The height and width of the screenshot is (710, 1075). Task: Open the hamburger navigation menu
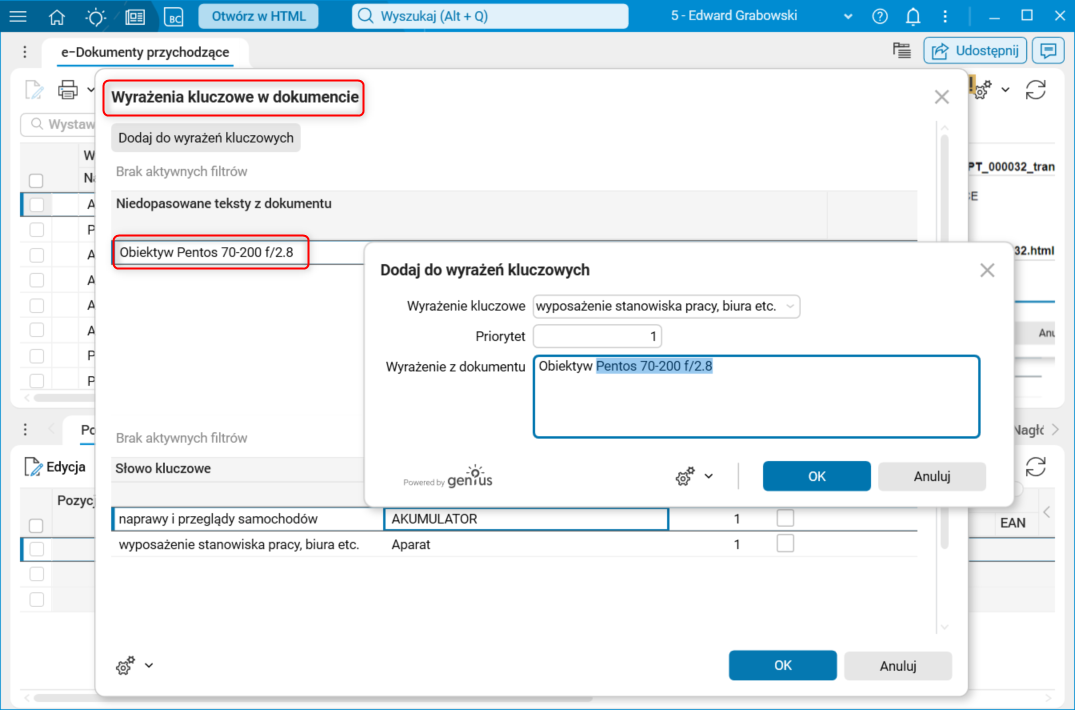[19, 16]
